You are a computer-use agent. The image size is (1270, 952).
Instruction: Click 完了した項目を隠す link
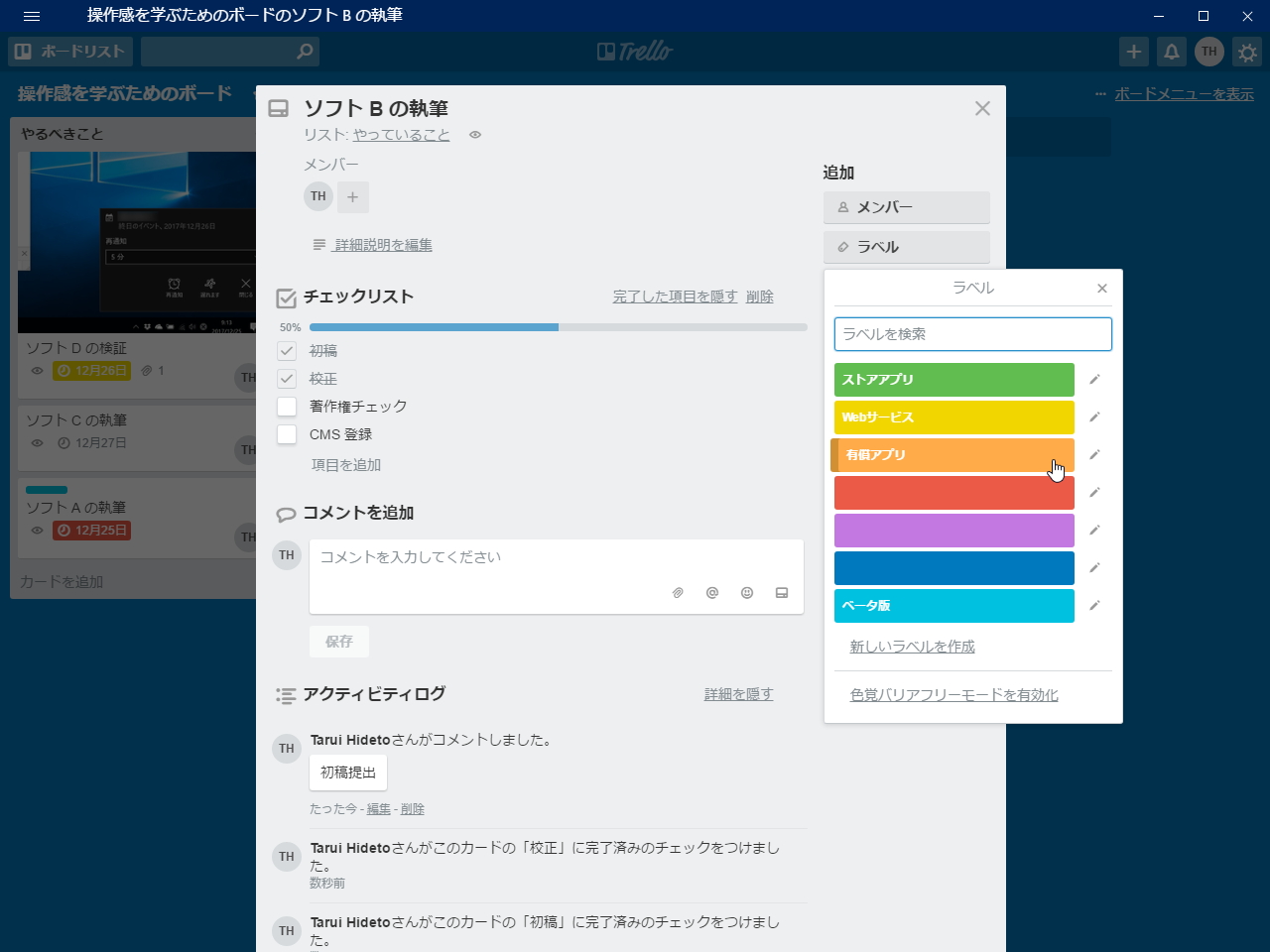[x=675, y=297]
